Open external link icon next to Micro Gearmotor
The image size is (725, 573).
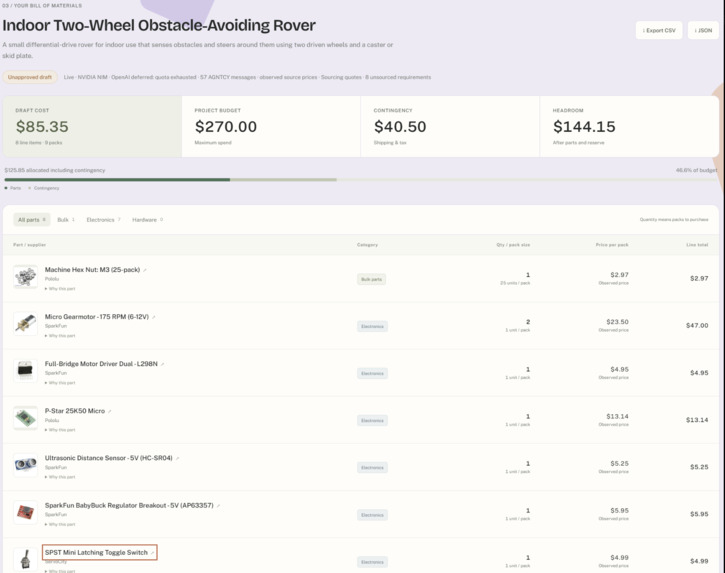(x=154, y=317)
